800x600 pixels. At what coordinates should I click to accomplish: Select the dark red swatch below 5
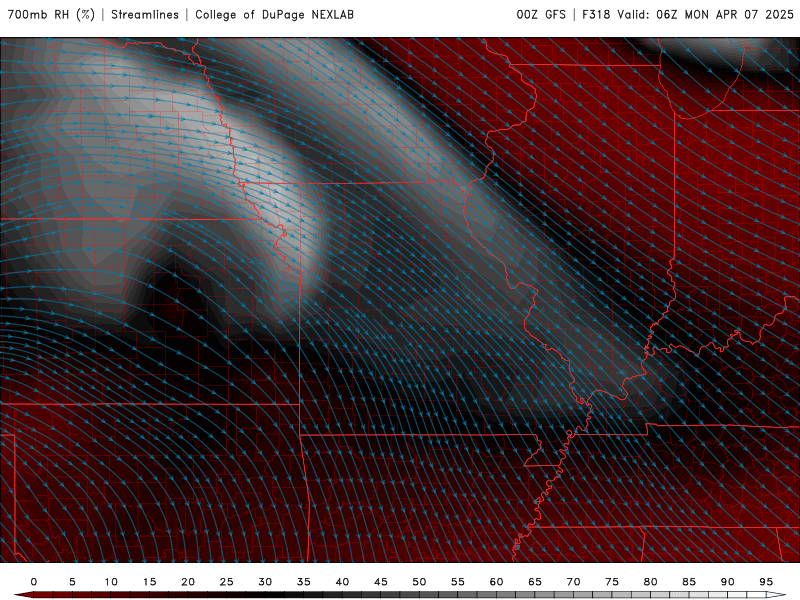(82, 595)
